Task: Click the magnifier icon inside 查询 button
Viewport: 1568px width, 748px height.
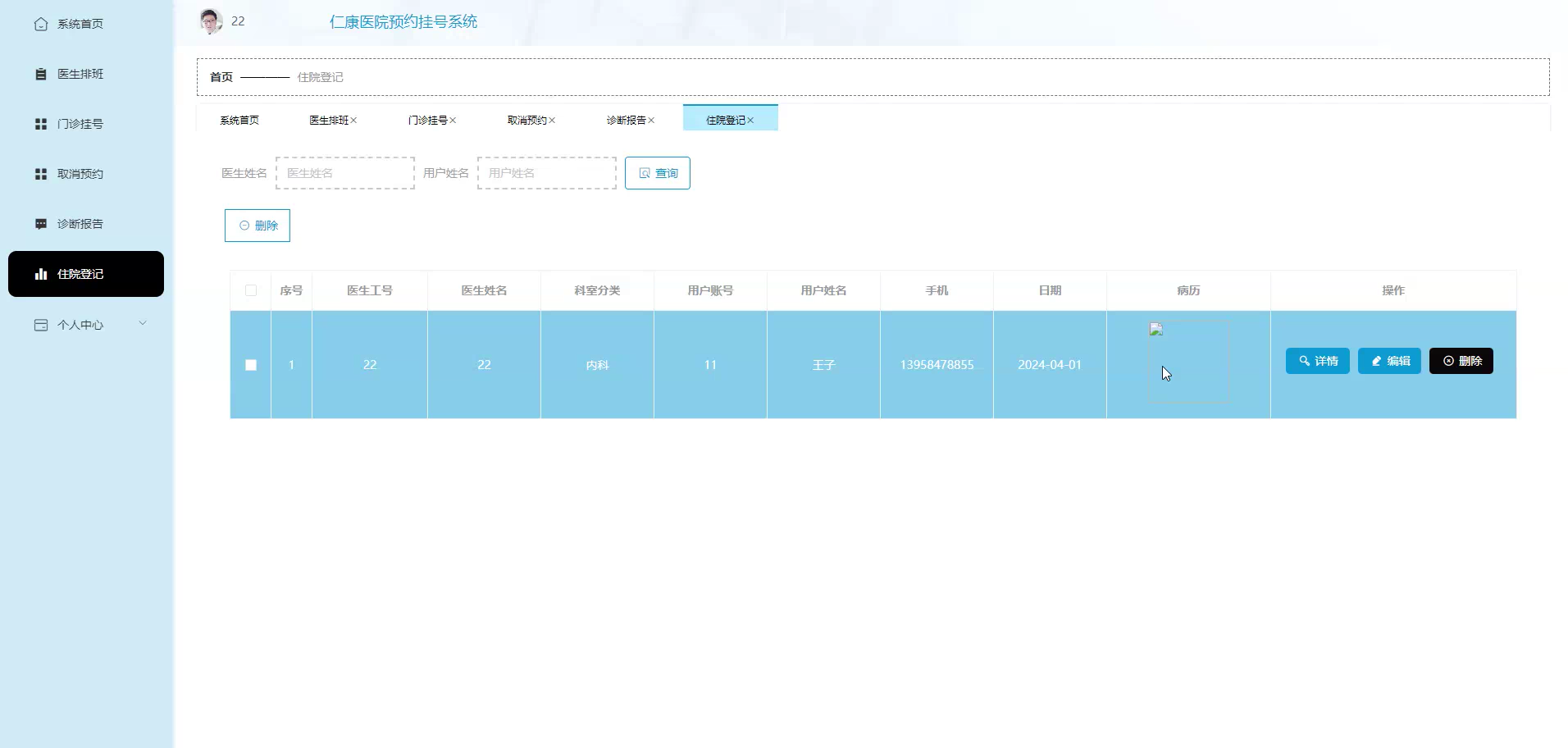Action: [645, 173]
